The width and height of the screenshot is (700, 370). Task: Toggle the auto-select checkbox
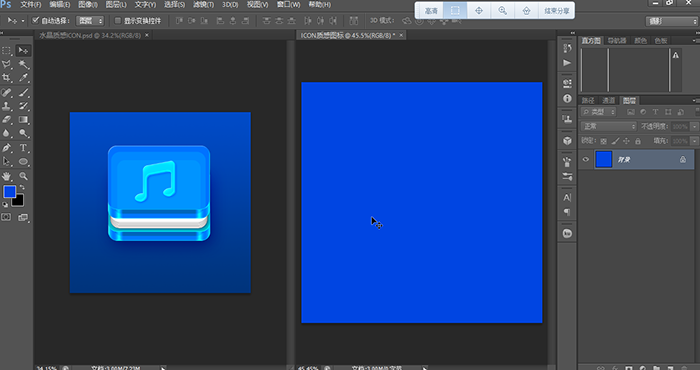point(36,21)
